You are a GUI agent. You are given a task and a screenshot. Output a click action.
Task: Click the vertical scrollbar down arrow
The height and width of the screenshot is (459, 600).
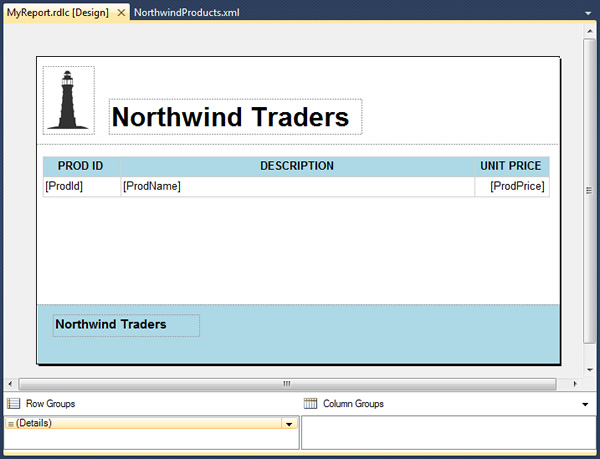589,370
